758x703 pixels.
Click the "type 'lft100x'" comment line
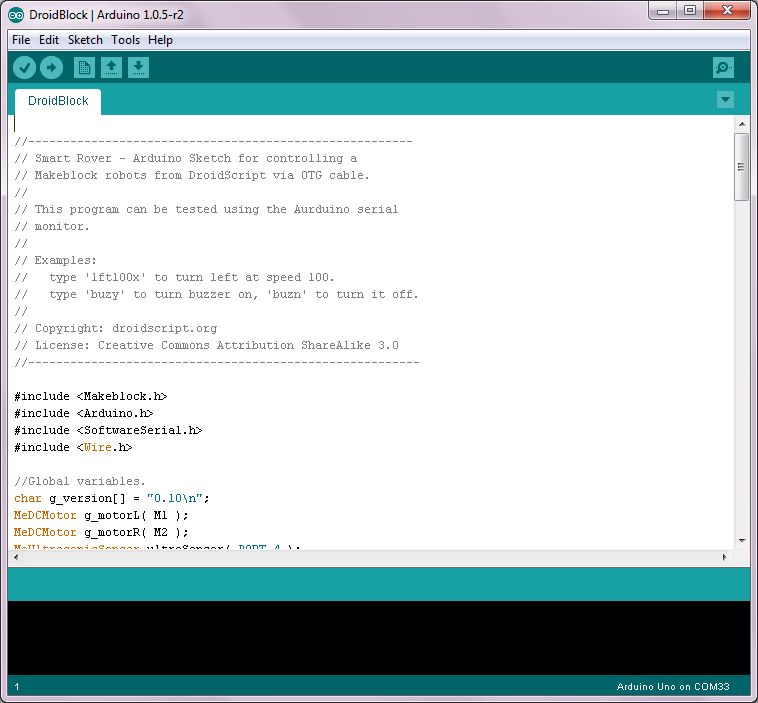174,278
